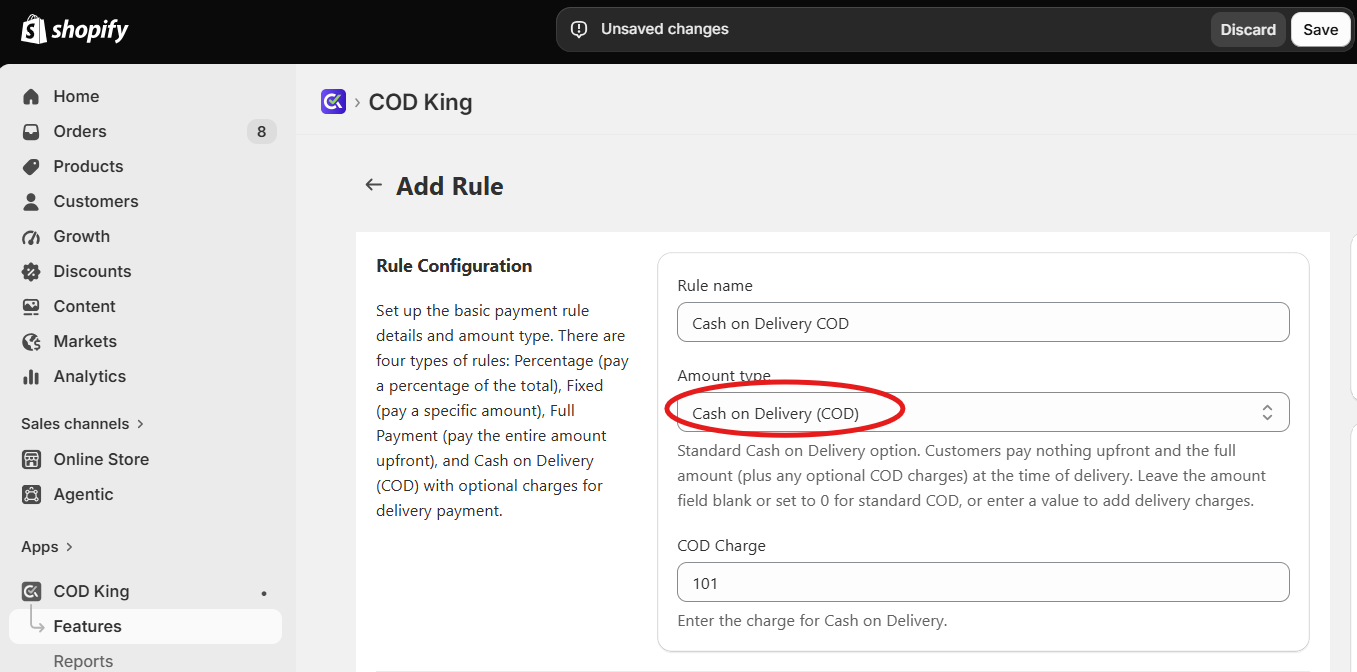Click the Home sidebar icon
Image resolution: width=1357 pixels, height=672 pixels.
click(x=31, y=96)
